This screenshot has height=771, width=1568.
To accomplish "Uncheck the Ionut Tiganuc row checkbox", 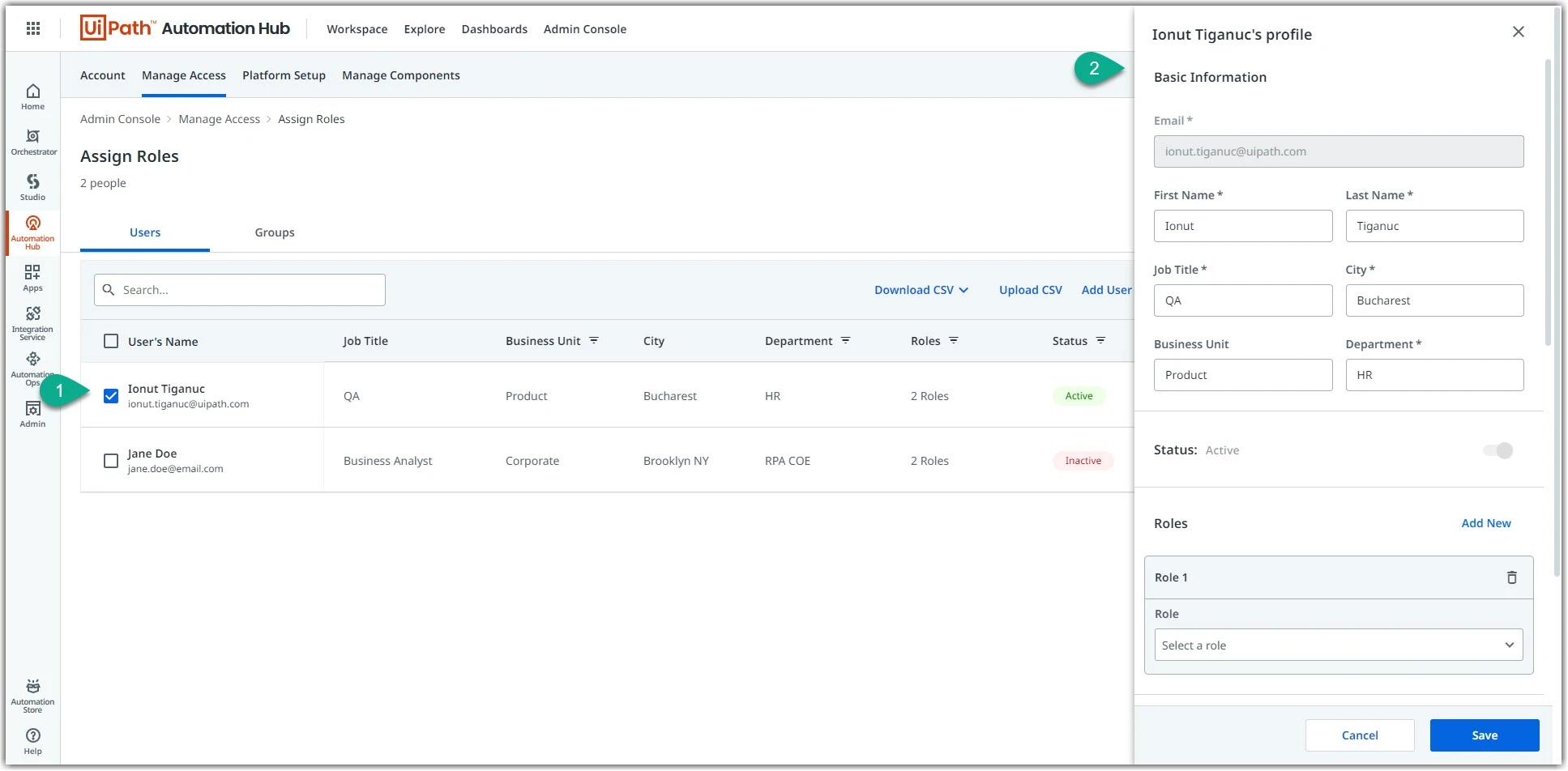I will 111,396.
